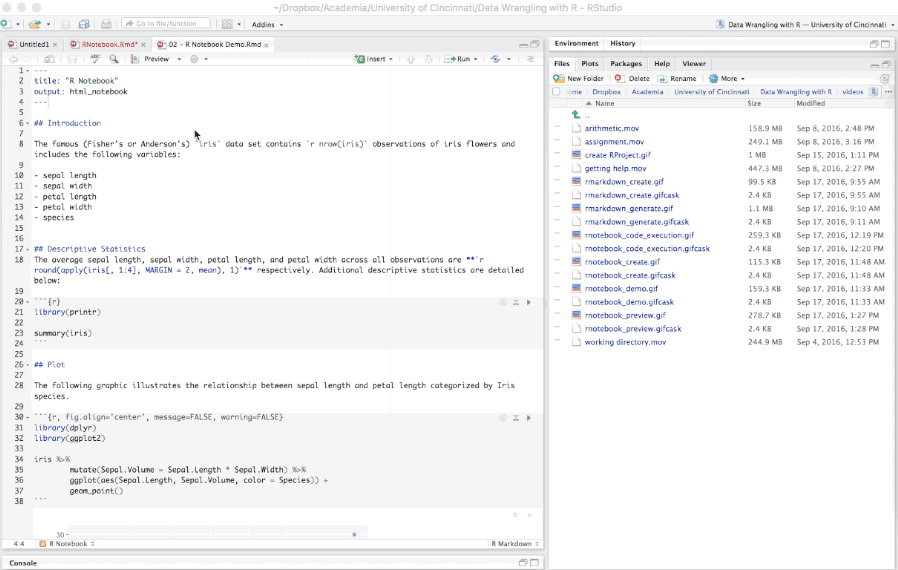Click the Preview notebook button
898x570 pixels.
150,59
